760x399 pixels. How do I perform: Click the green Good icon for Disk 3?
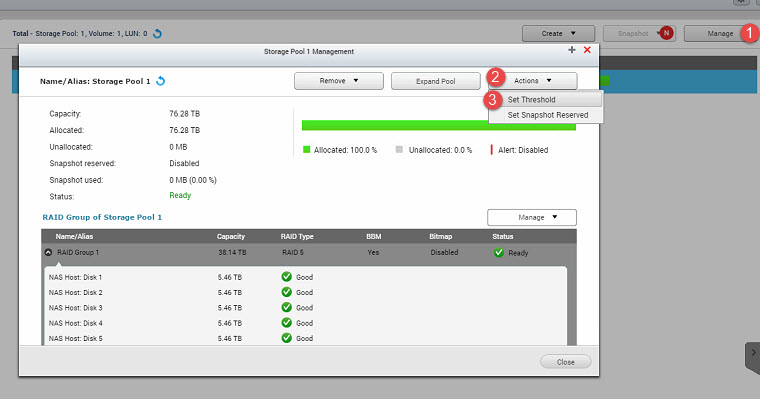click(286, 307)
